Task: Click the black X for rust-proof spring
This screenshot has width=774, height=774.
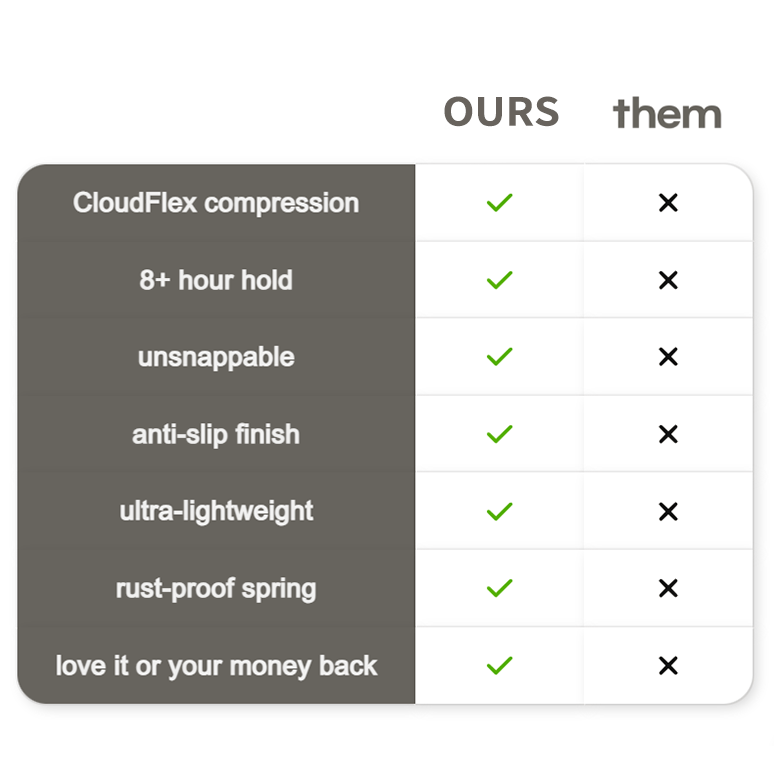Action: 668,588
